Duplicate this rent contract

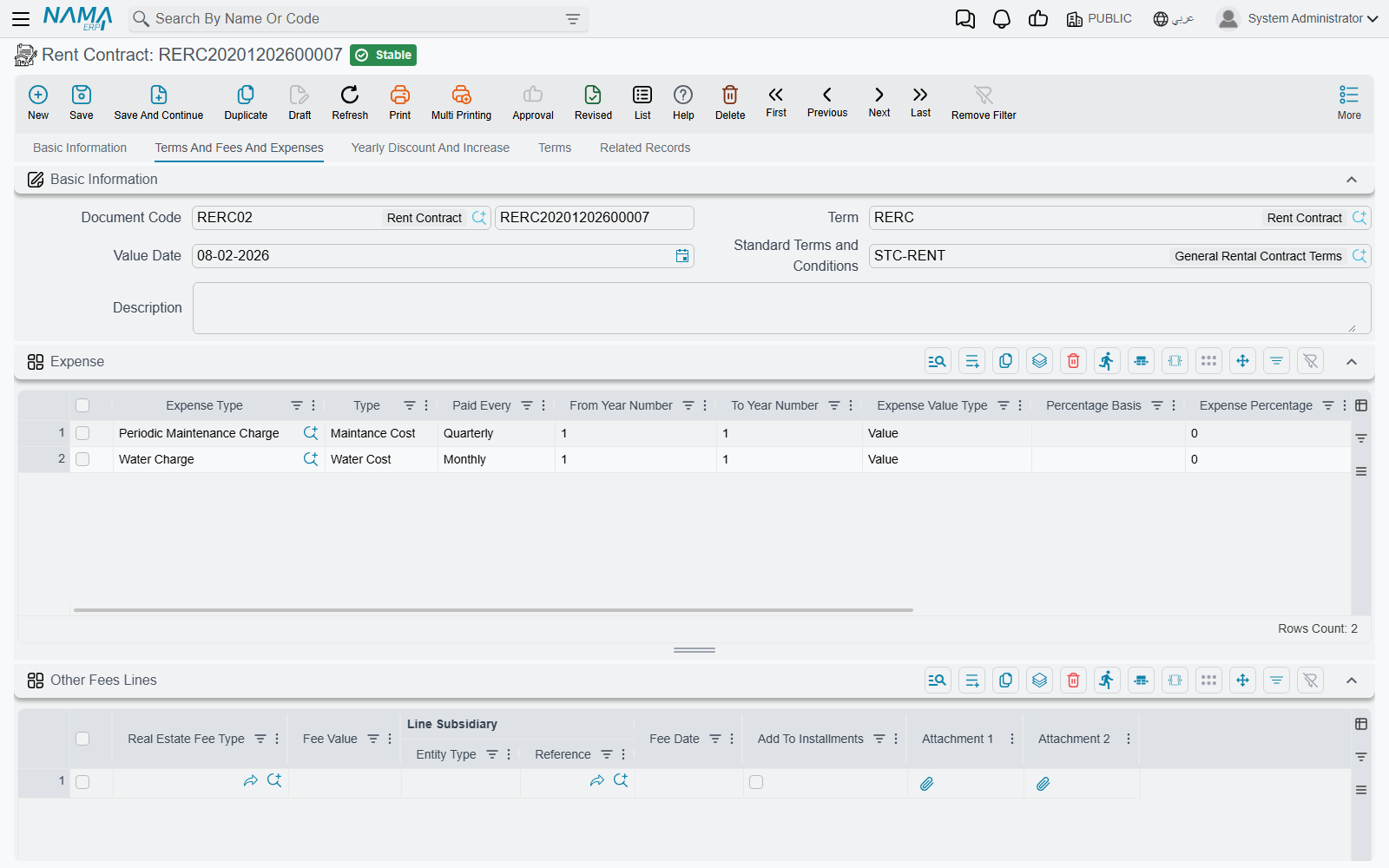tap(246, 102)
